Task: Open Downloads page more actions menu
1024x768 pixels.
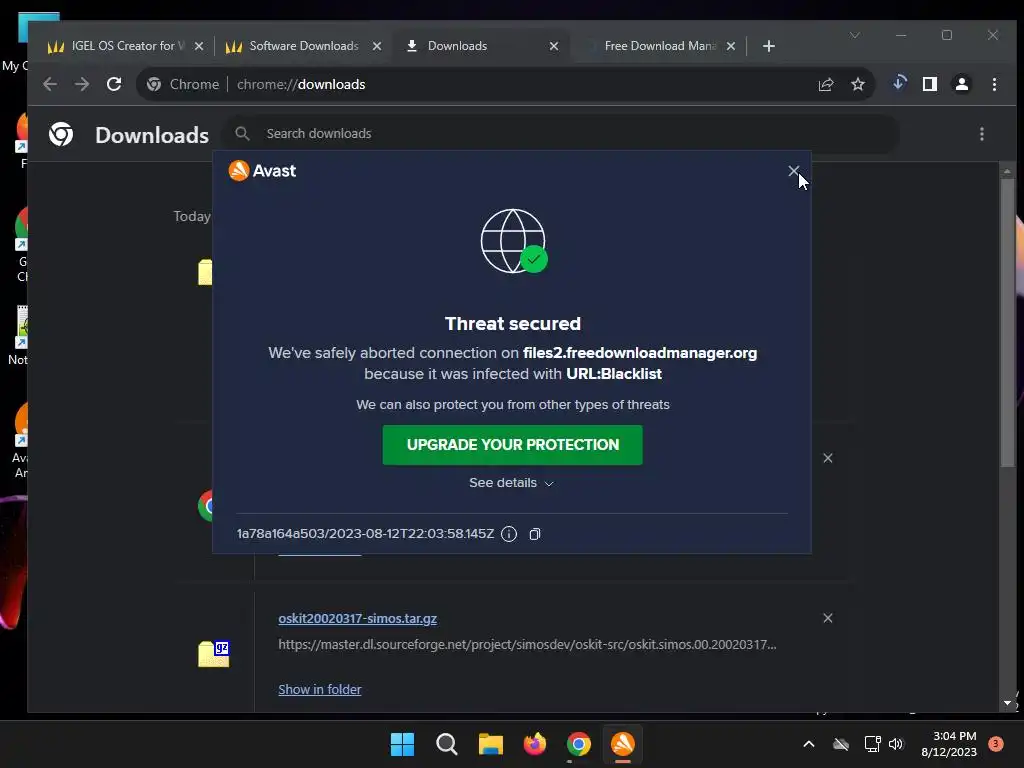Action: tap(982, 134)
